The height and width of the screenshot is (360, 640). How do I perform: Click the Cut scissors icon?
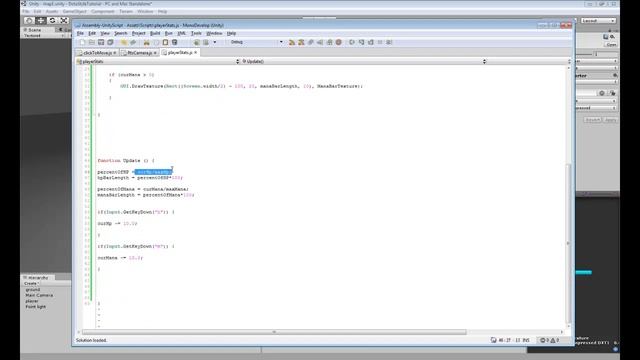click(x=147, y=42)
